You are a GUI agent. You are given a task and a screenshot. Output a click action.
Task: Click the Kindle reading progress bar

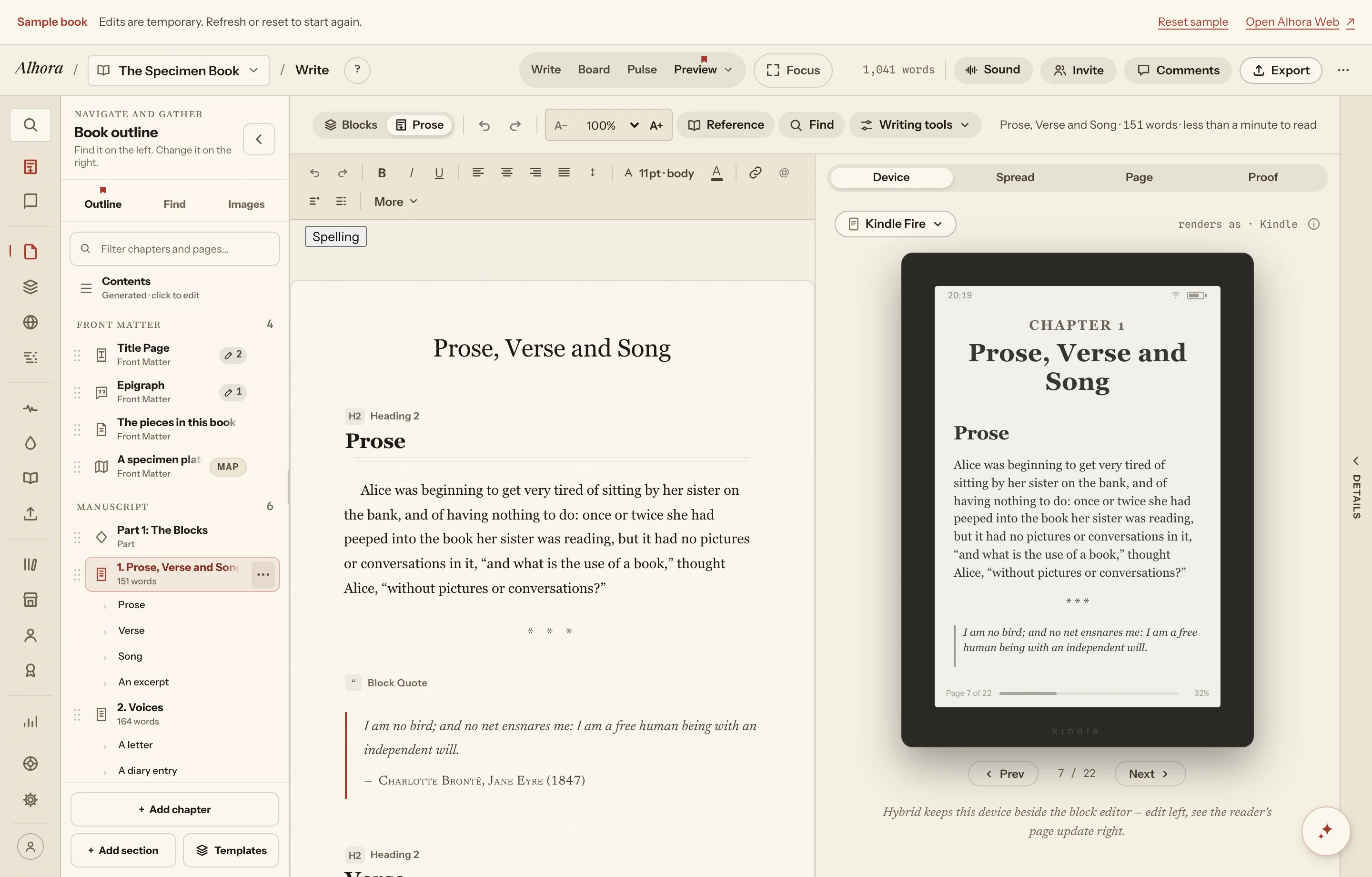[x=1088, y=693]
